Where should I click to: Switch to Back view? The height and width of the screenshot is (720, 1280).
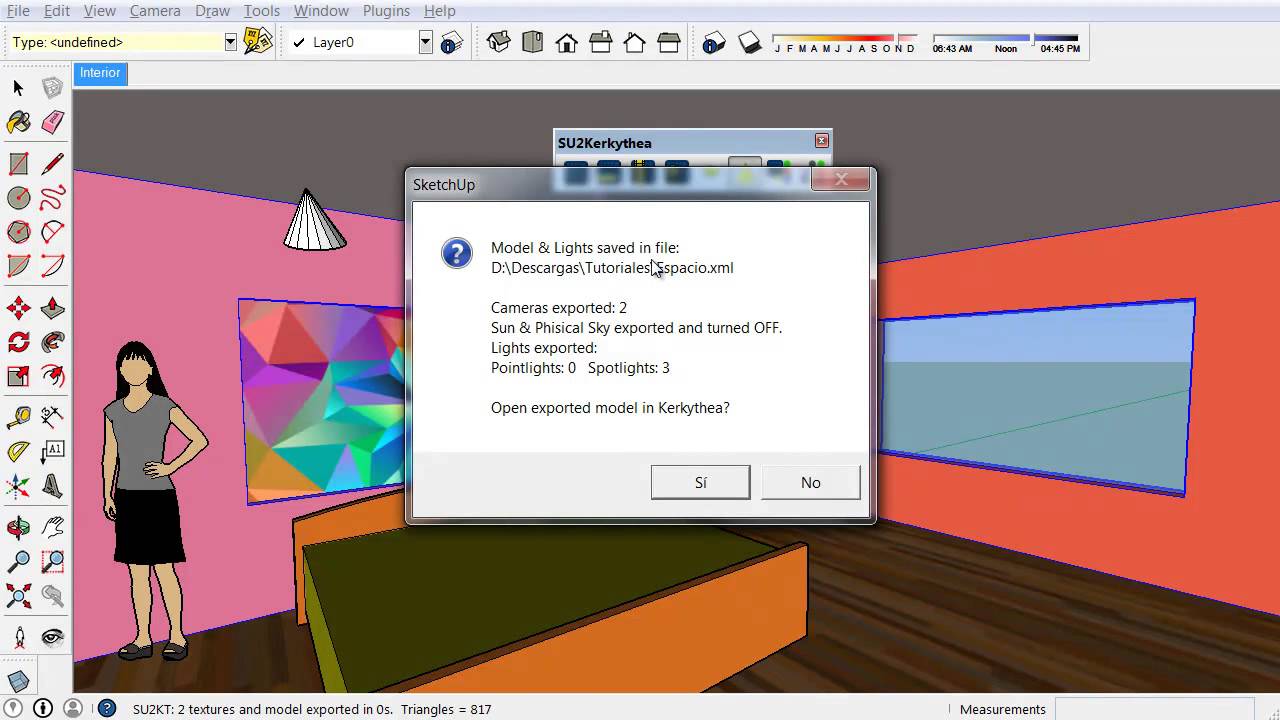click(635, 42)
